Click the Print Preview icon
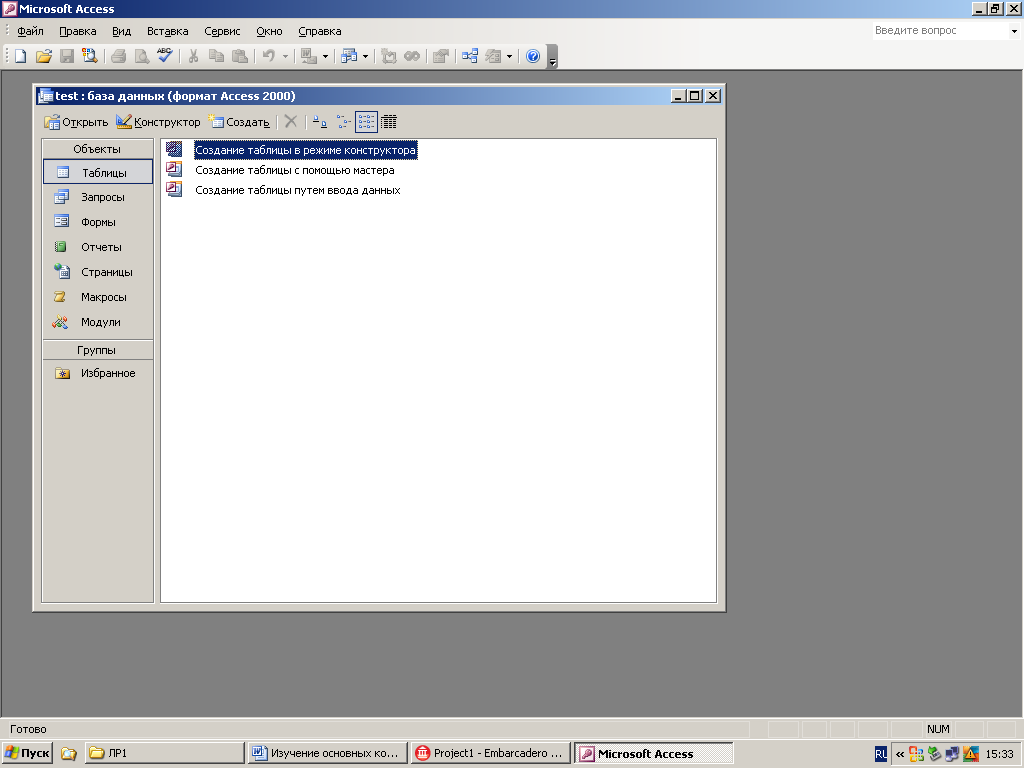This screenshot has height=768, width=1024. tap(141, 56)
